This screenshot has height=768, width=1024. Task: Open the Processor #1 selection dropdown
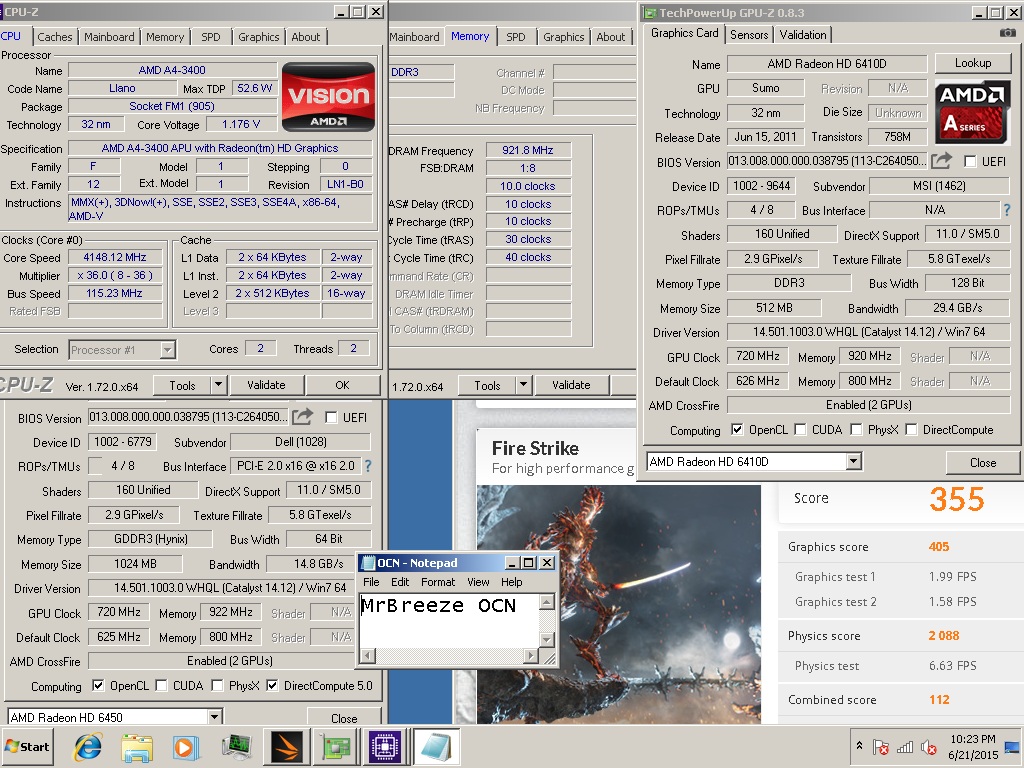168,350
